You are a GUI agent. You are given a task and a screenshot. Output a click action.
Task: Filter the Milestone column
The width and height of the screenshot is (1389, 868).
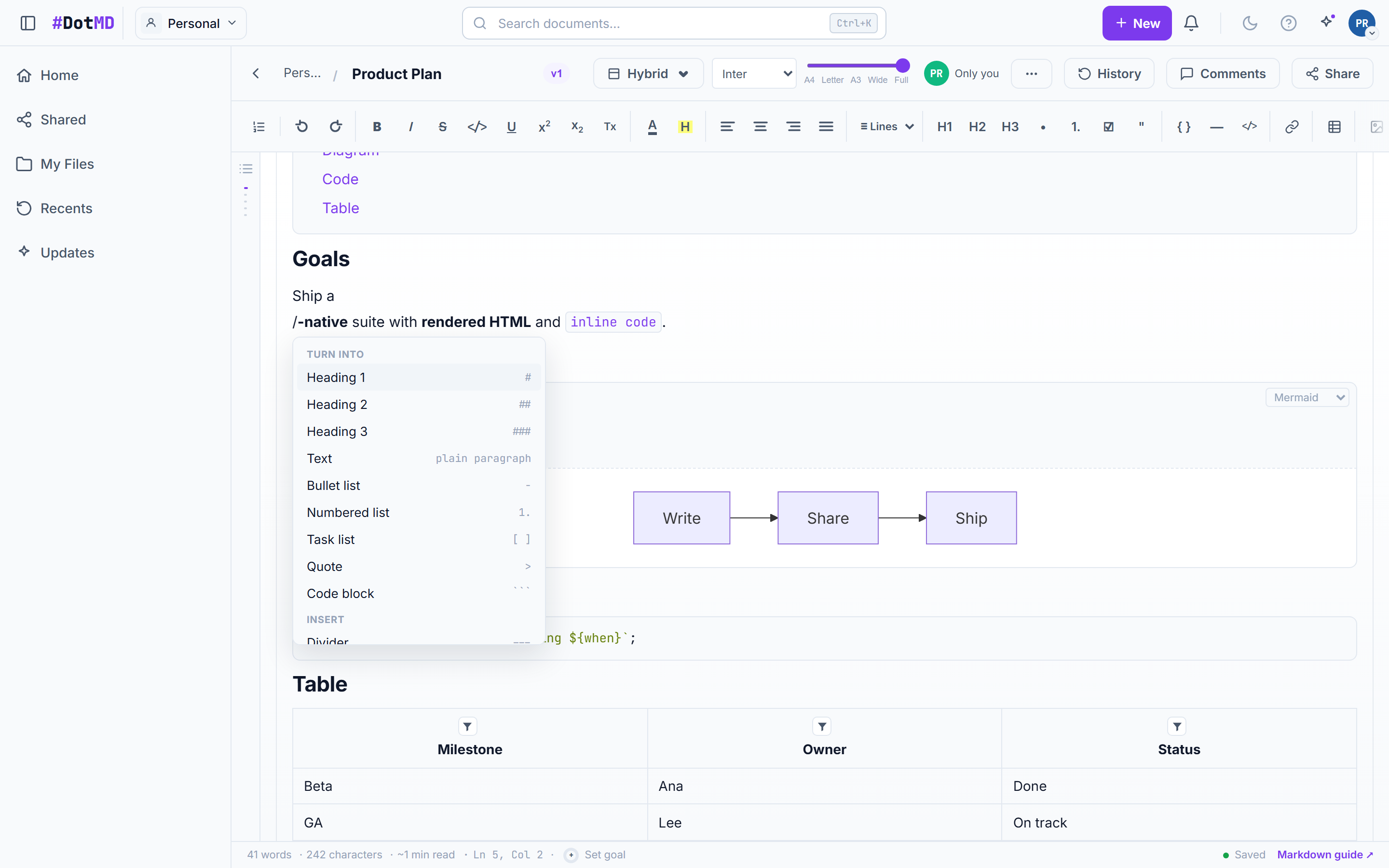coord(467,726)
